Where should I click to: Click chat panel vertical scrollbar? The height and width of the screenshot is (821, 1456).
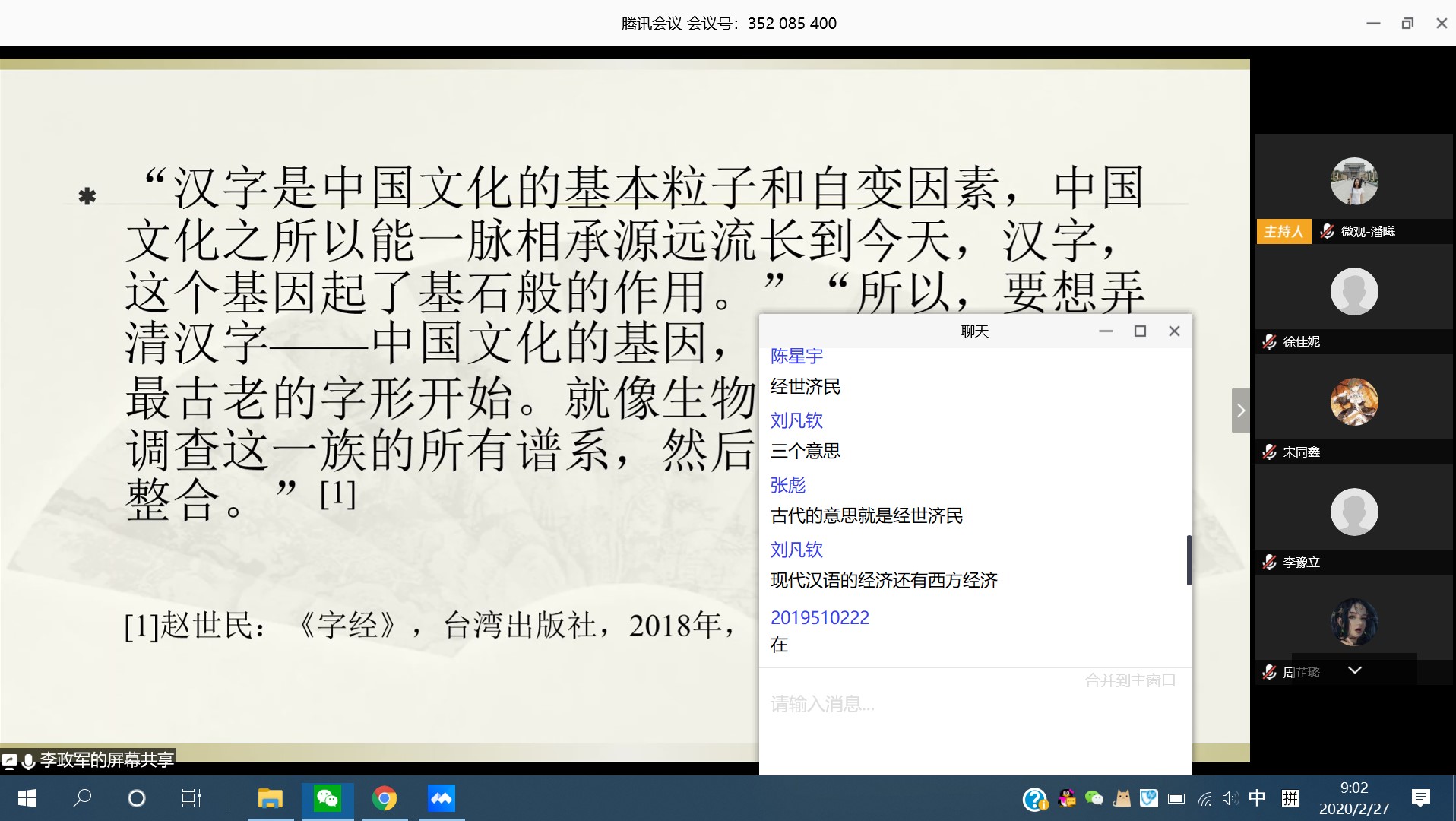[x=1189, y=560]
